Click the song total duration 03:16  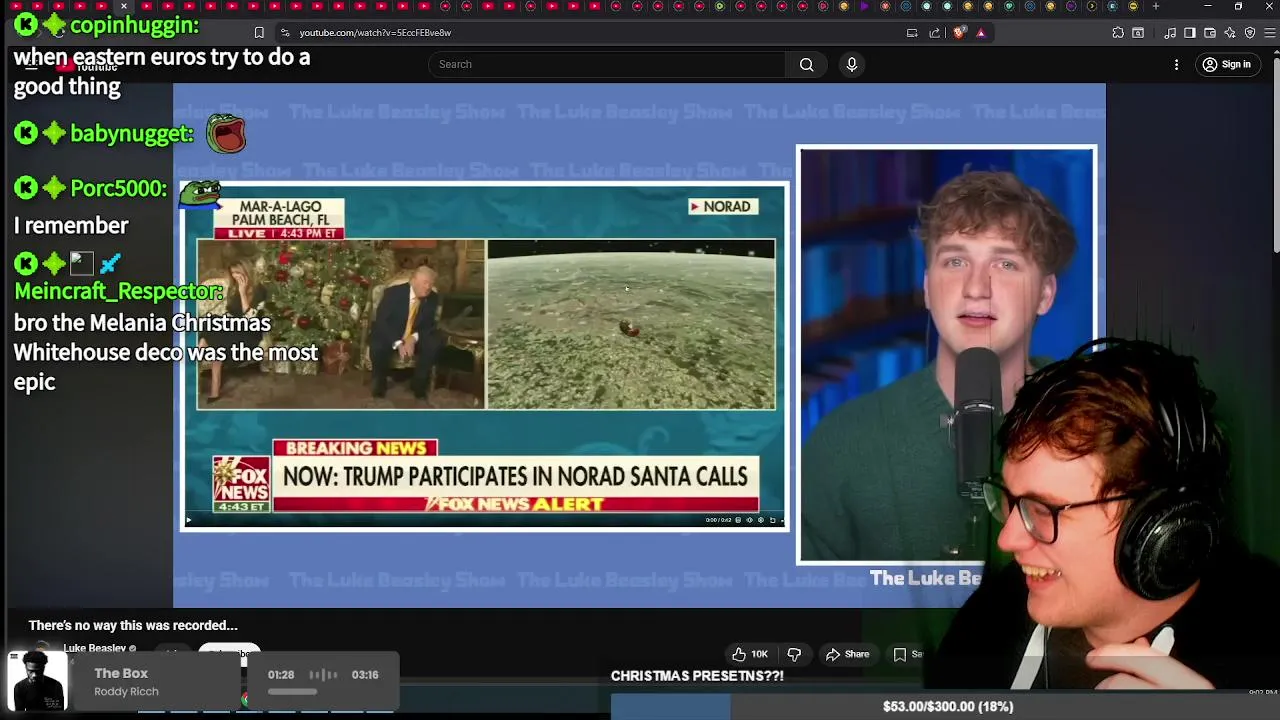pyautogui.click(x=365, y=675)
